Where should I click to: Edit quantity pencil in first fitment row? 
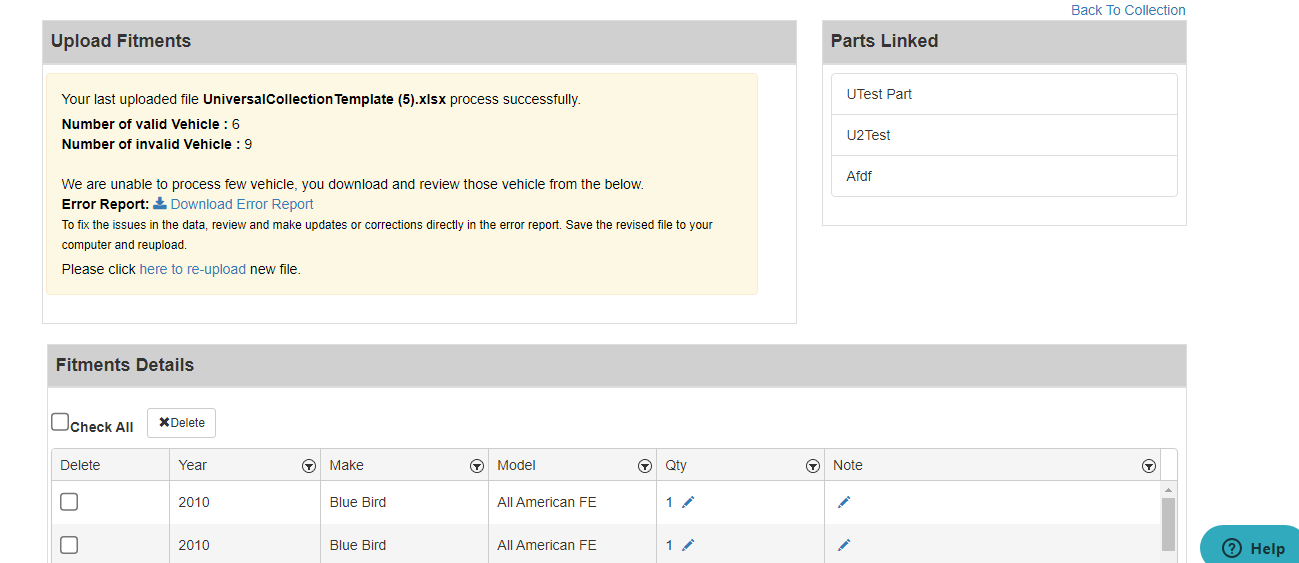coord(688,502)
